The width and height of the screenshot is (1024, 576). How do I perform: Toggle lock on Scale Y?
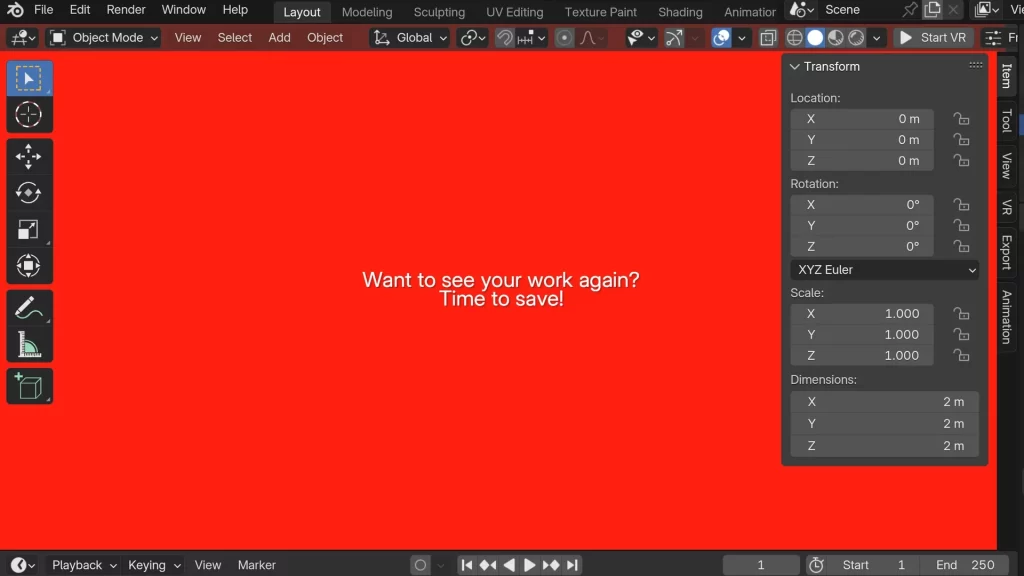click(961, 335)
